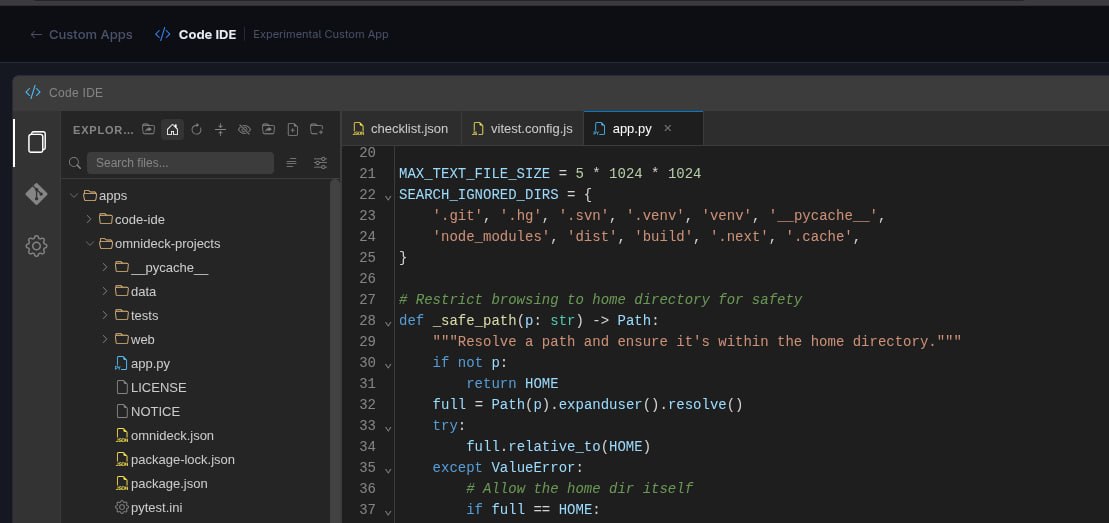Viewport: 1109px width, 523px height.
Task: Click the vitest.config.js tab file icon
Action: coord(478,129)
